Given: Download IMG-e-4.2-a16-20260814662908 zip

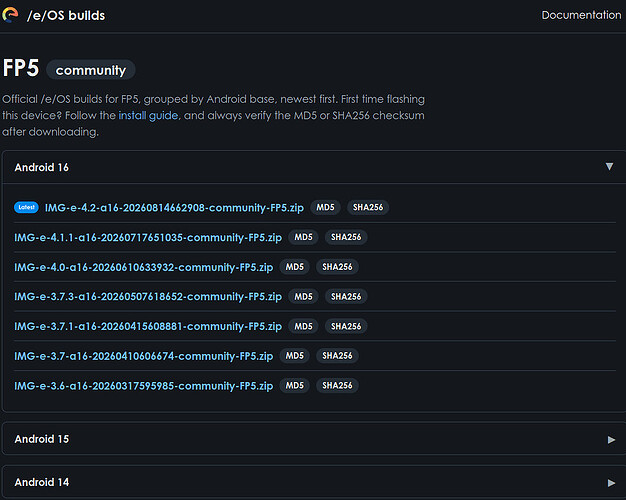Looking at the screenshot, I should pyautogui.click(x=174, y=208).
